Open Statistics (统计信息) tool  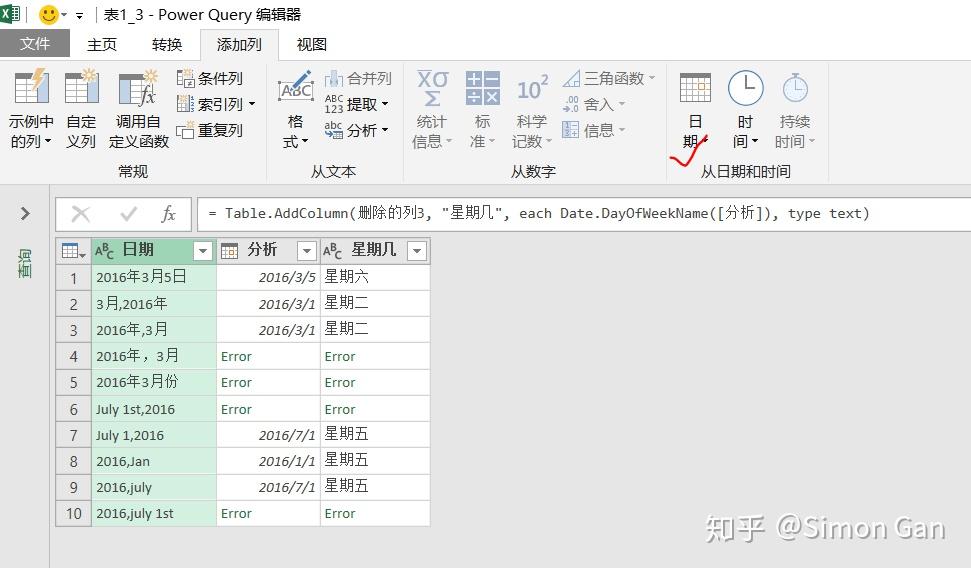432,108
